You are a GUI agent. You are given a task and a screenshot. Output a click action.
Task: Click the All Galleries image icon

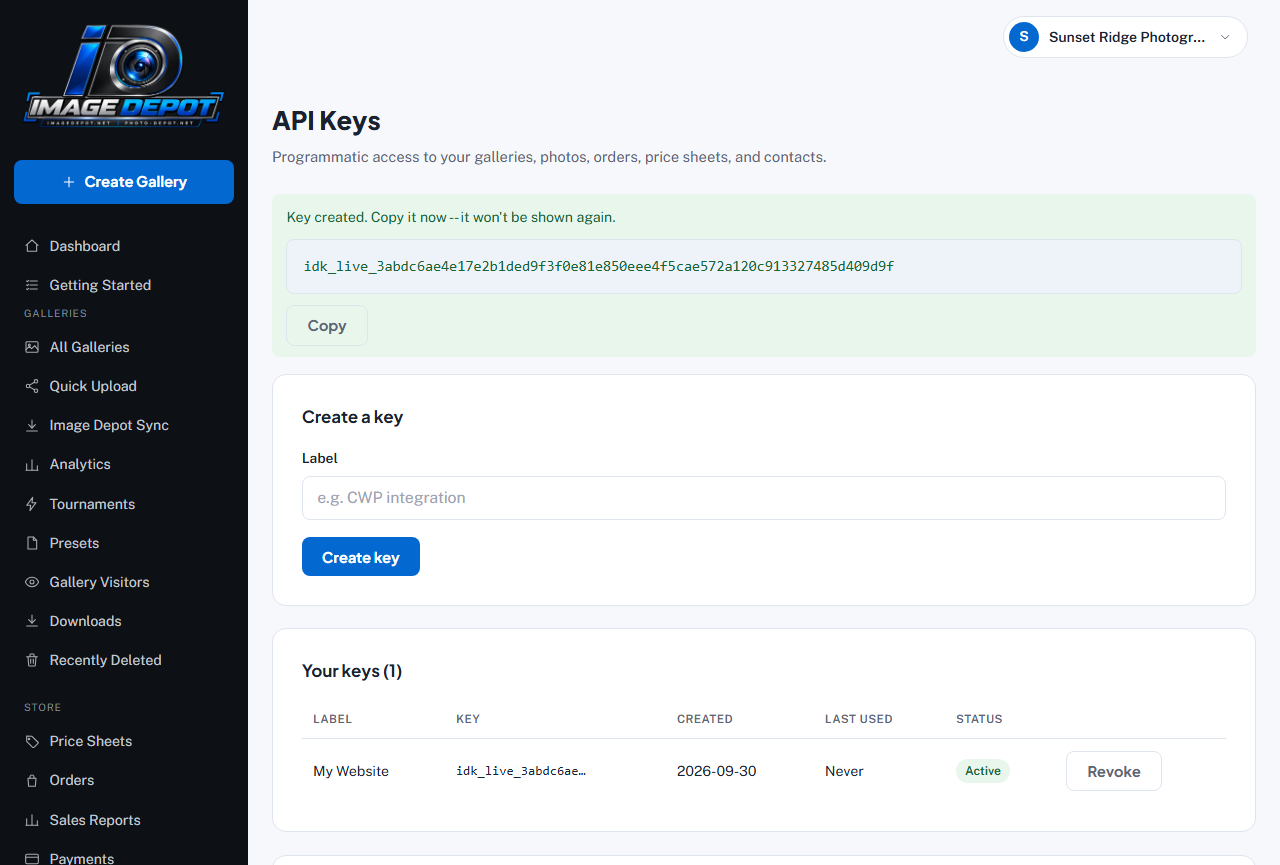click(x=32, y=347)
